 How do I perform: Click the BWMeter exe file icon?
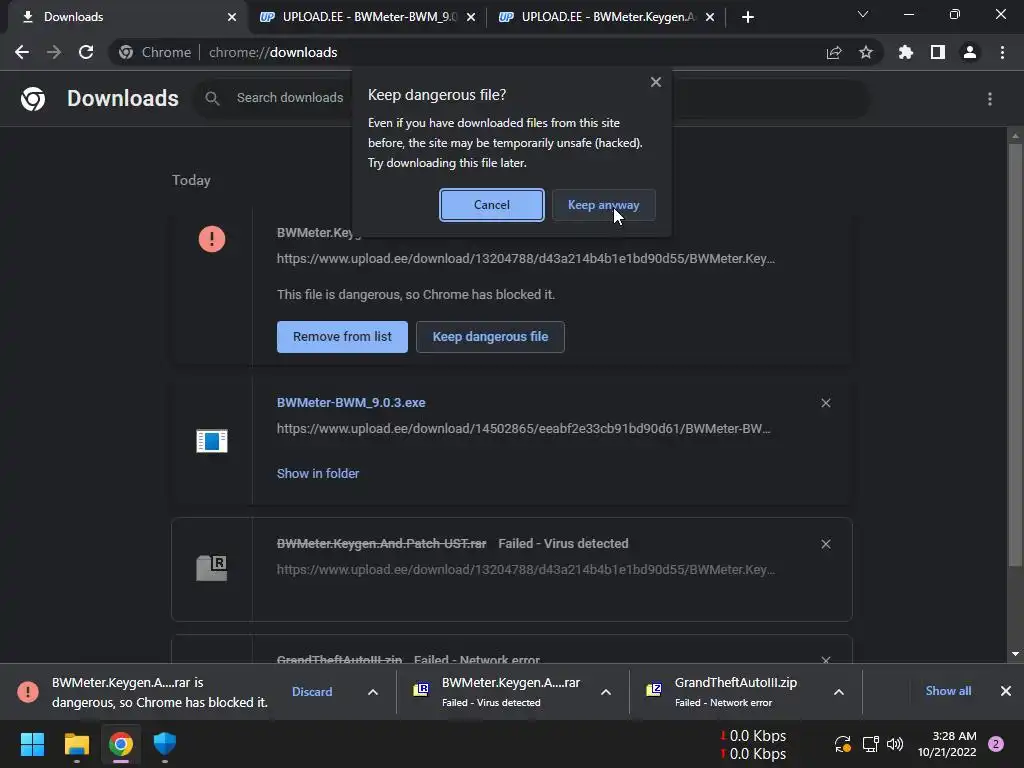click(212, 441)
